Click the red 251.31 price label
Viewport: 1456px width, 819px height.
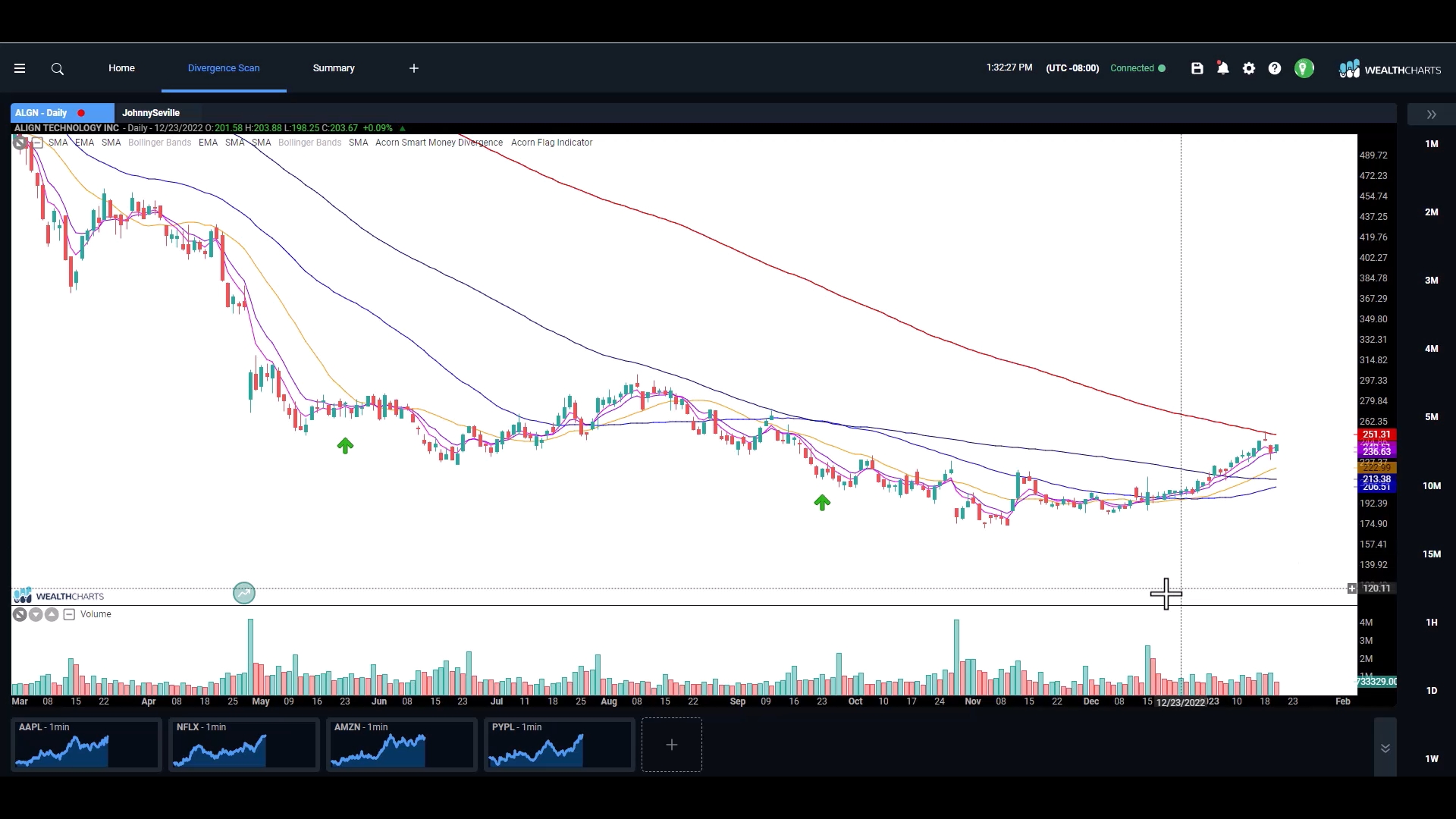click(x=1376, y=435)
